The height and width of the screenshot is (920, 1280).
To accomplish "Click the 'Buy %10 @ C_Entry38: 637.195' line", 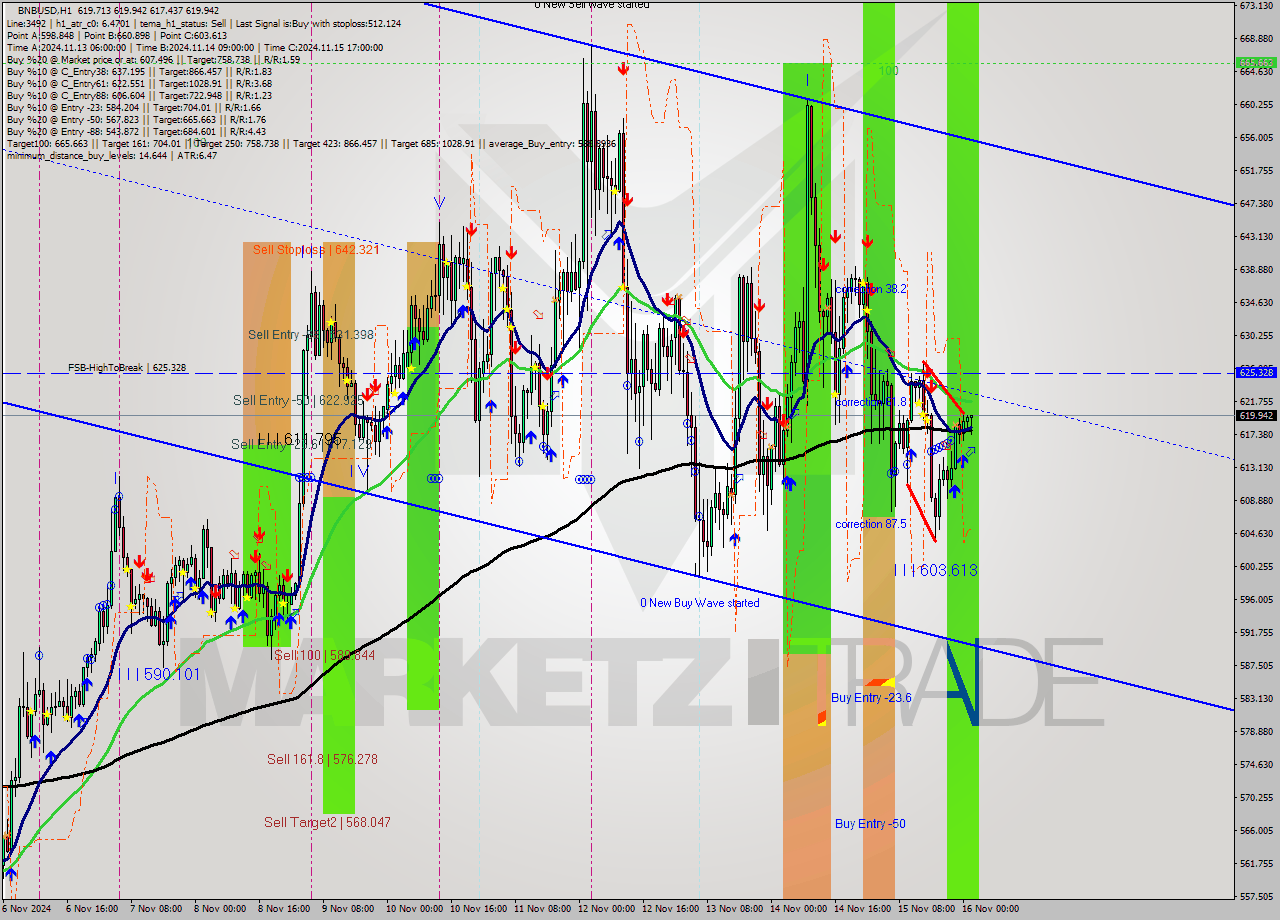I will pos(139,71).
